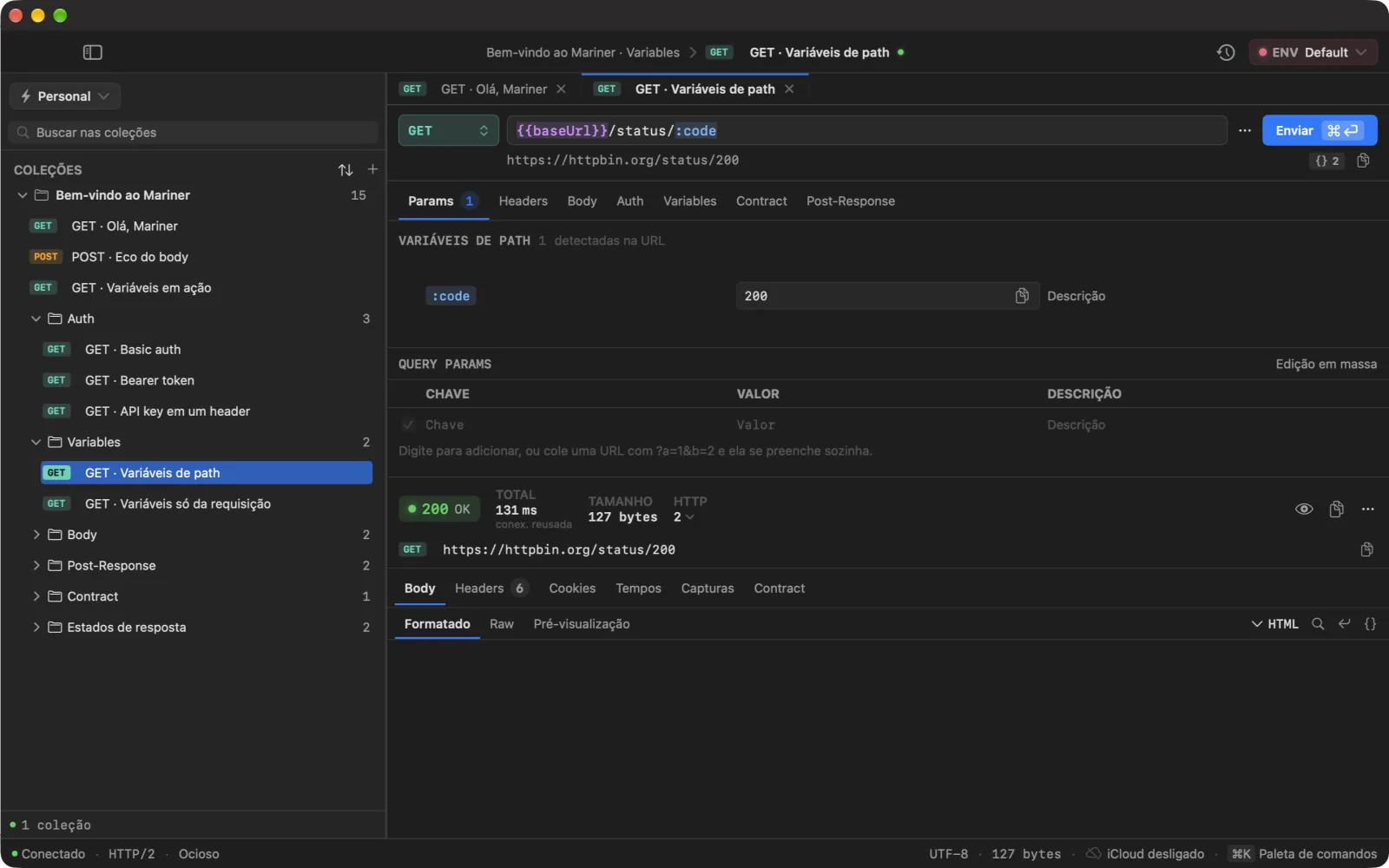Search within the response body
Viewport: 1389px width, 868px height.
[1318, 624]
